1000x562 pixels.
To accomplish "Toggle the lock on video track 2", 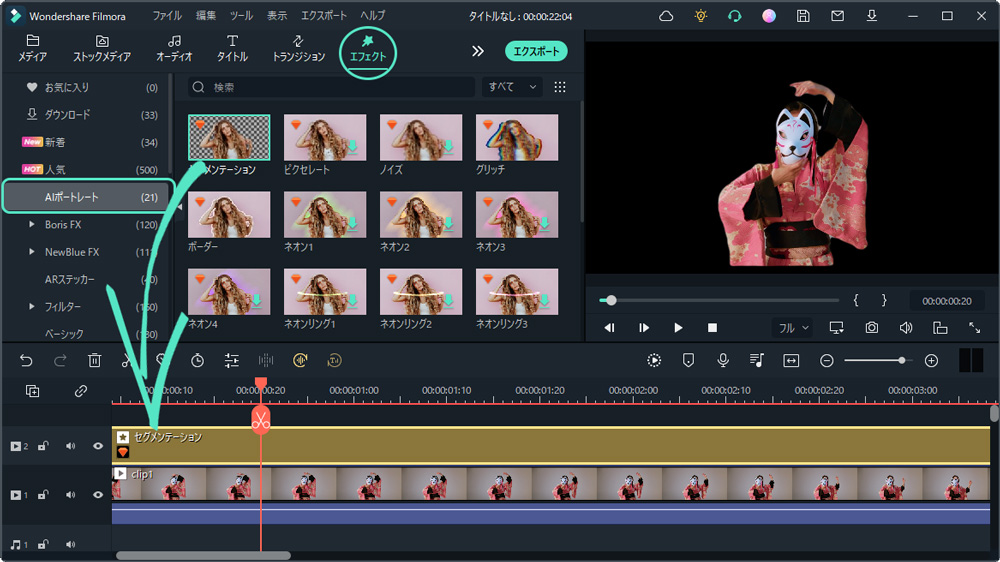I will point(43,446).
